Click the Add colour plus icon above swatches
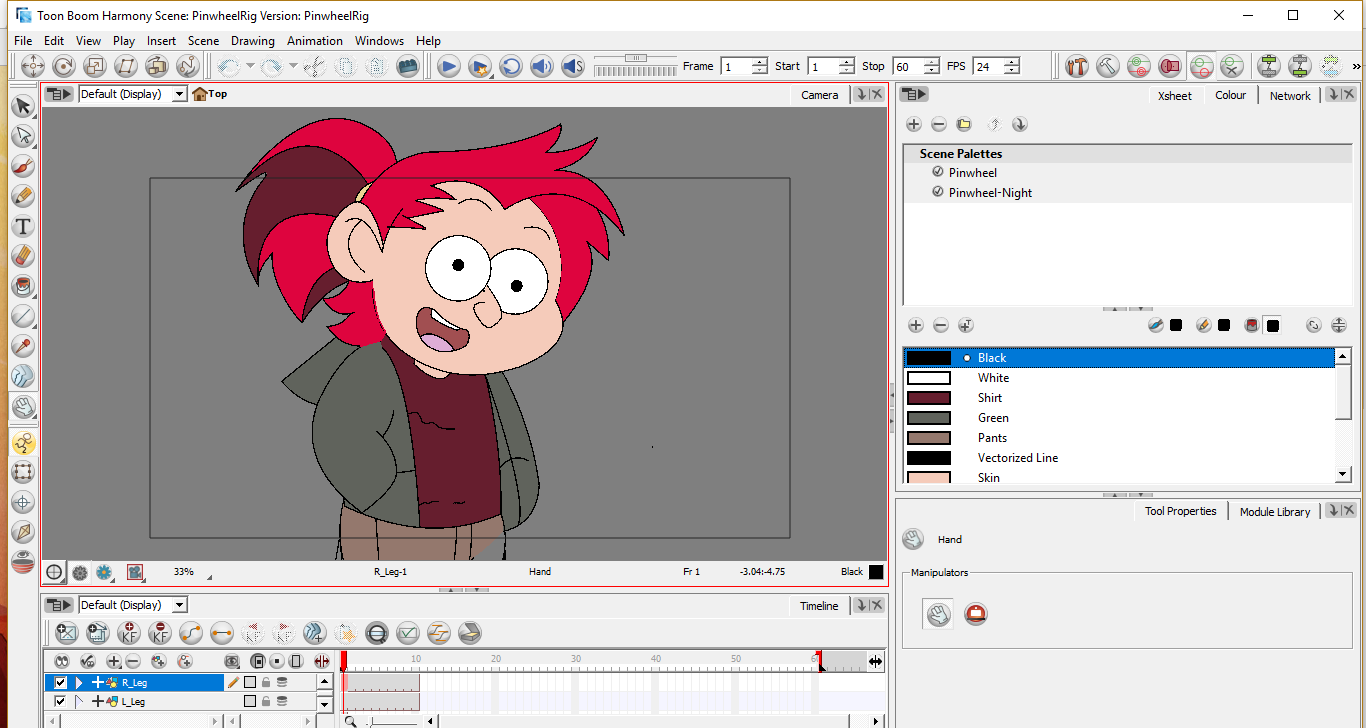Image resolution: width=1366 pixels, height=728 pixels. [x=915, y=325]
